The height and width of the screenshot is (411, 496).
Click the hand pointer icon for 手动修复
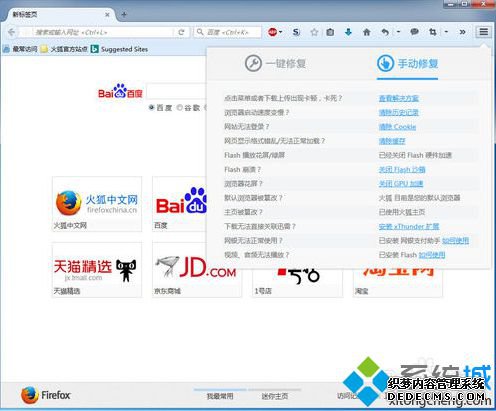tap(385, 63)
